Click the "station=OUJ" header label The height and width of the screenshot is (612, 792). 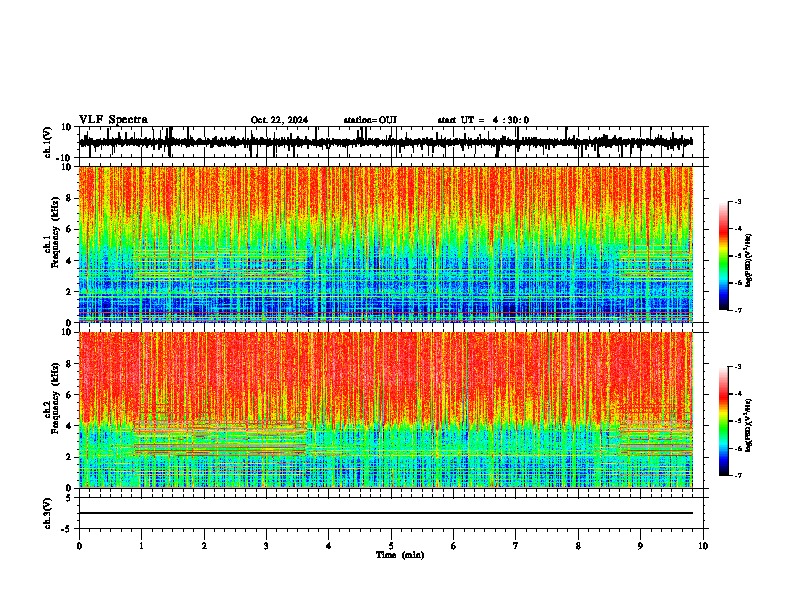point(370,120)
